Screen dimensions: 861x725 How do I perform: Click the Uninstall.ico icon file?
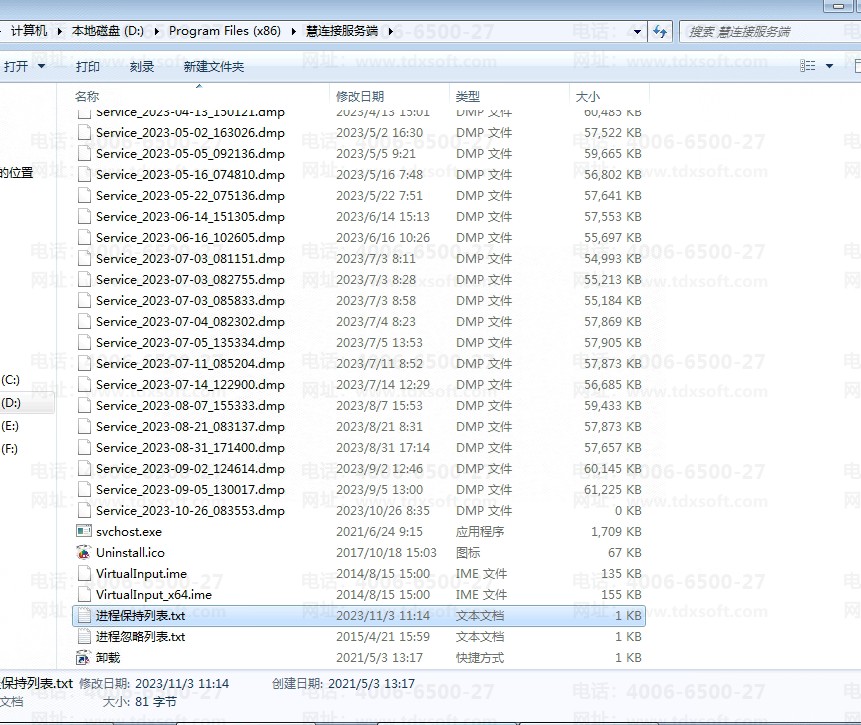coord(82,552)
